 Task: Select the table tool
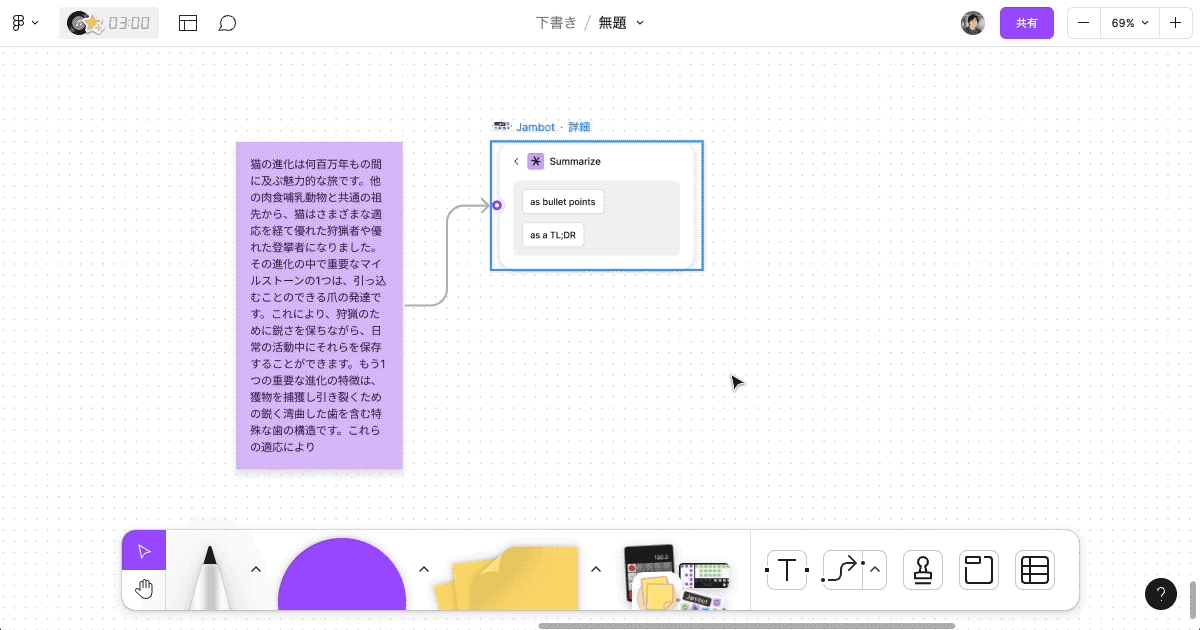pyautogui.click(x=1034, y=570)
